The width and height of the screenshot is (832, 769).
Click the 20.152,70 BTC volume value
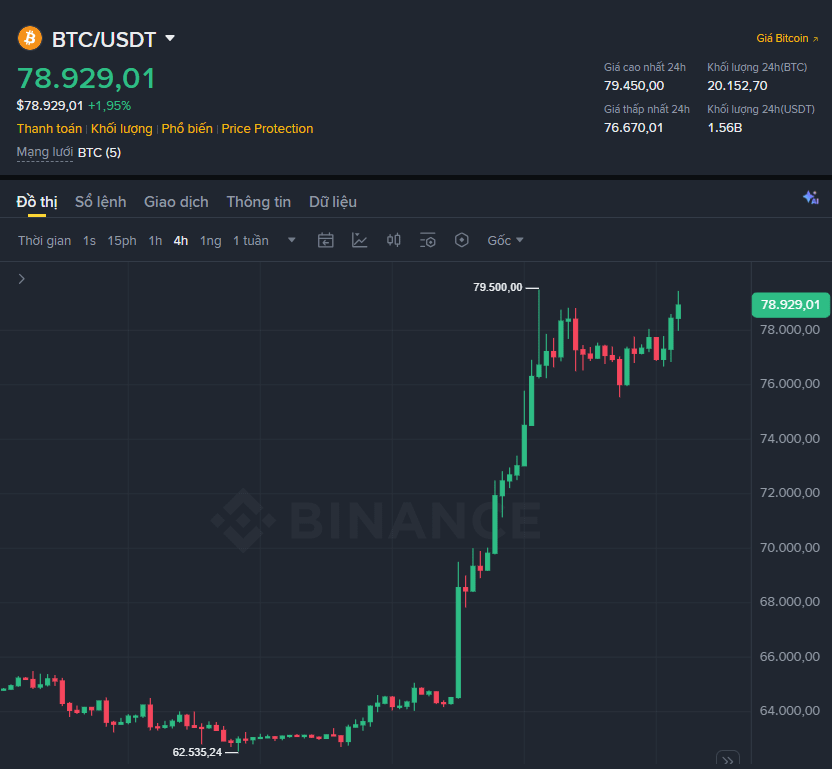737,85
